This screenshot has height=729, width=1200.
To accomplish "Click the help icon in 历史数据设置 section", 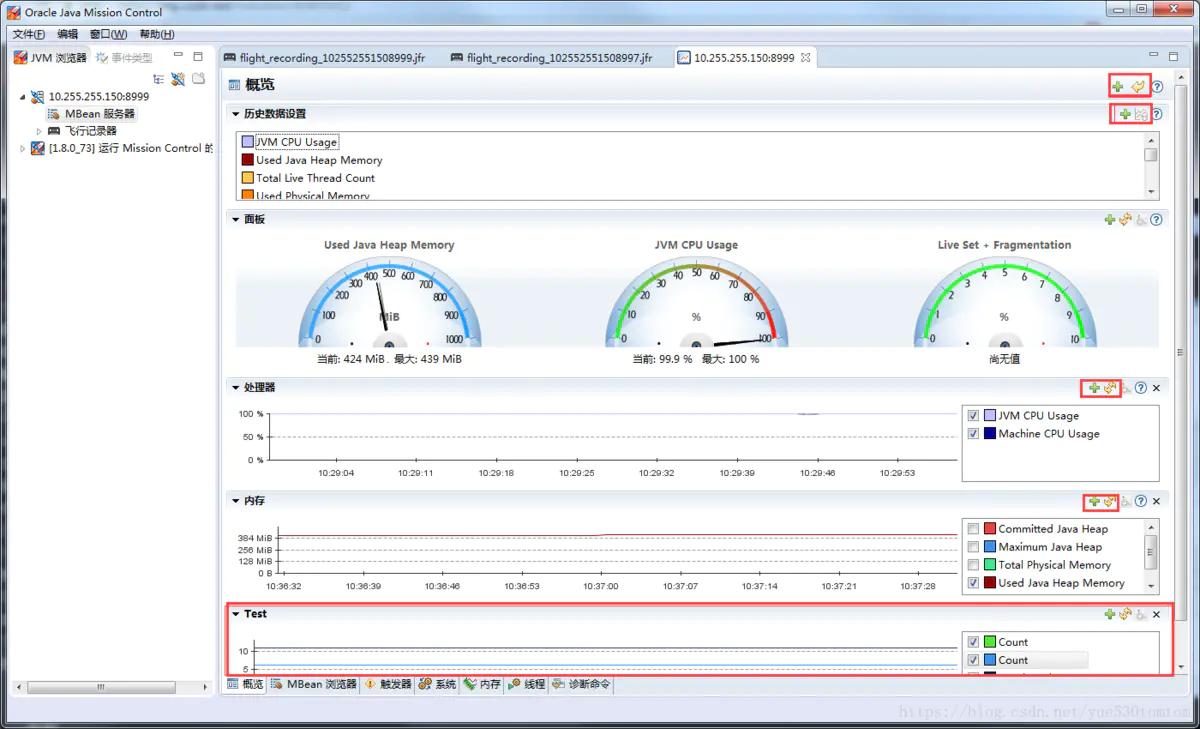I will click(x=1157, y=115).
